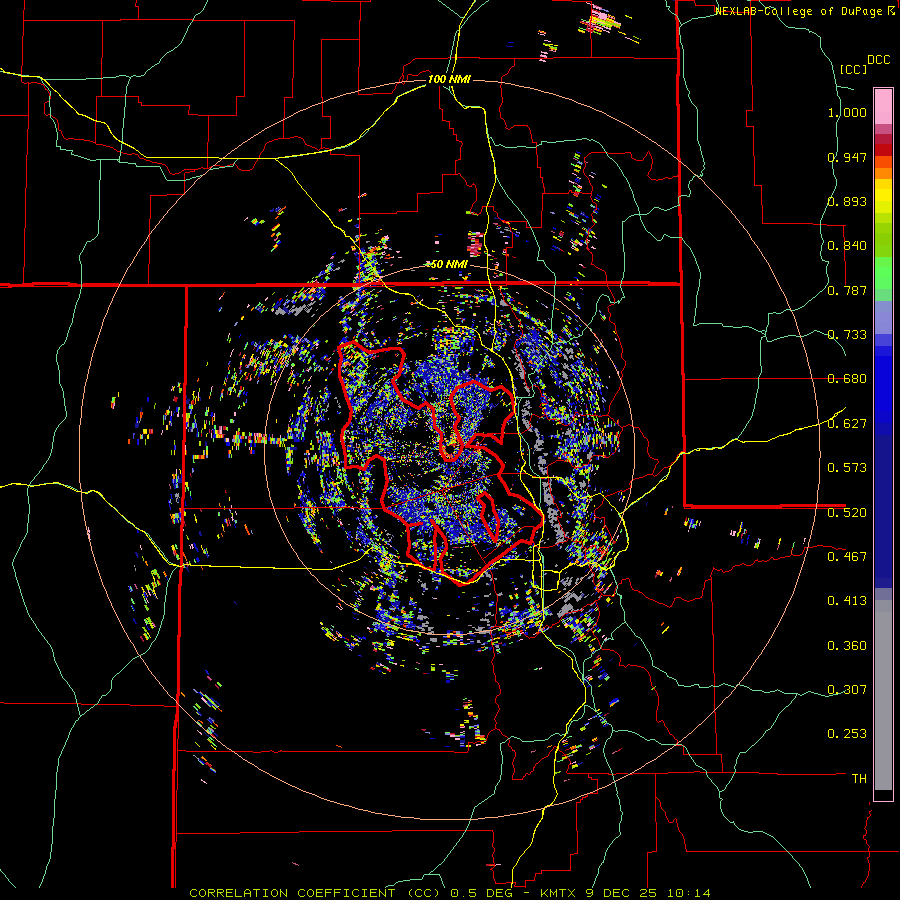Click the 1.000 value on the color scale
Viewport: 900px width, 900px height.
tap(847, 112)
